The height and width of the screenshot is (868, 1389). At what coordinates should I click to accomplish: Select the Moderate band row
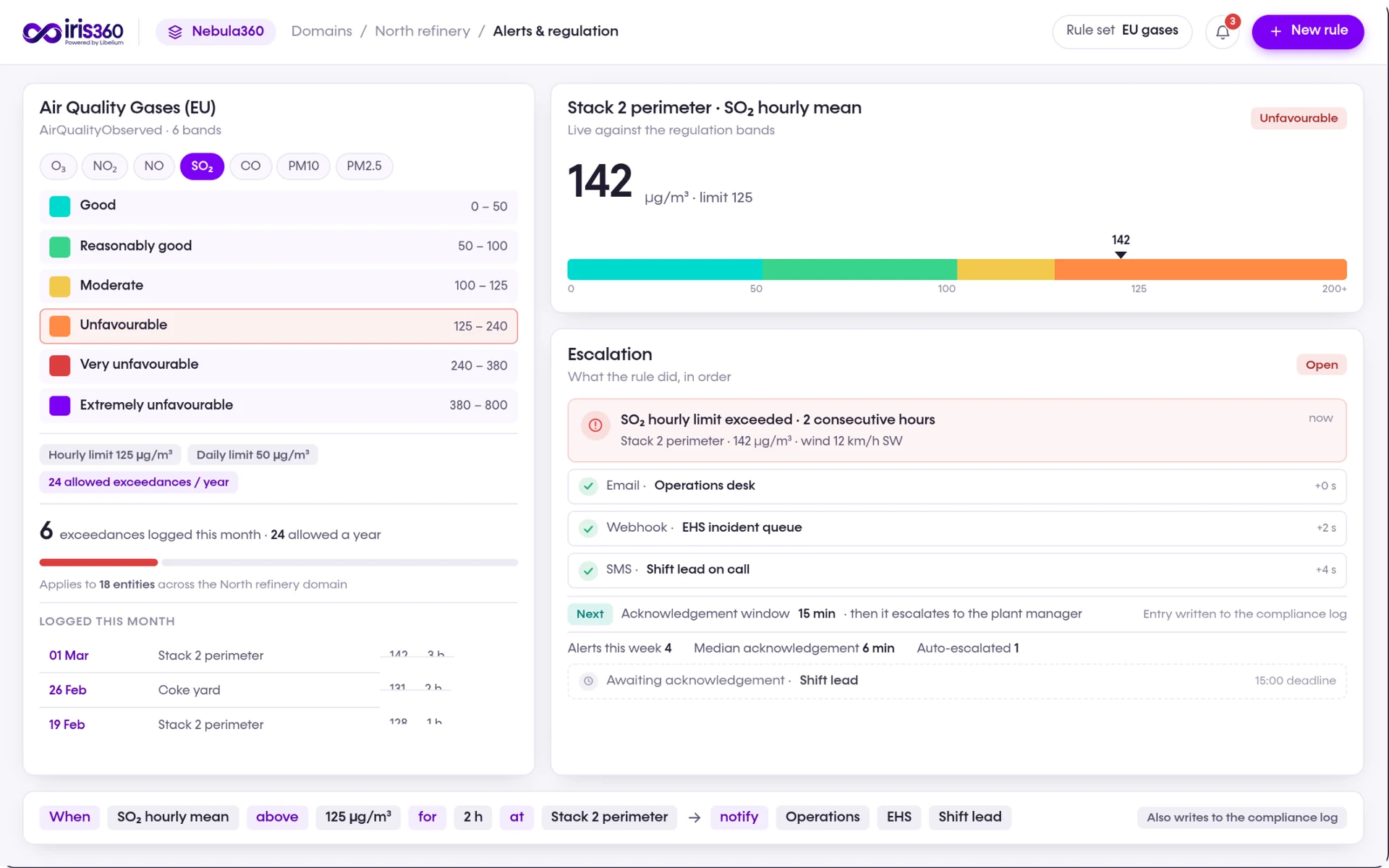coord(279,286)
